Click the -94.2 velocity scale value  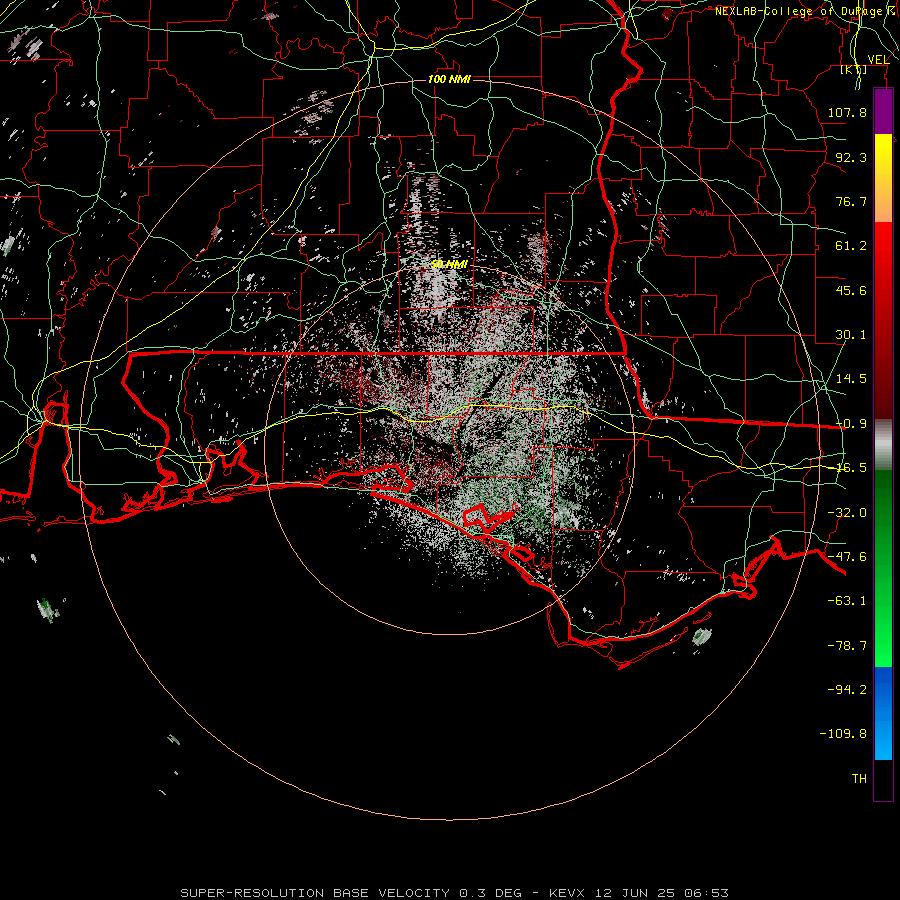pos(847,689)
